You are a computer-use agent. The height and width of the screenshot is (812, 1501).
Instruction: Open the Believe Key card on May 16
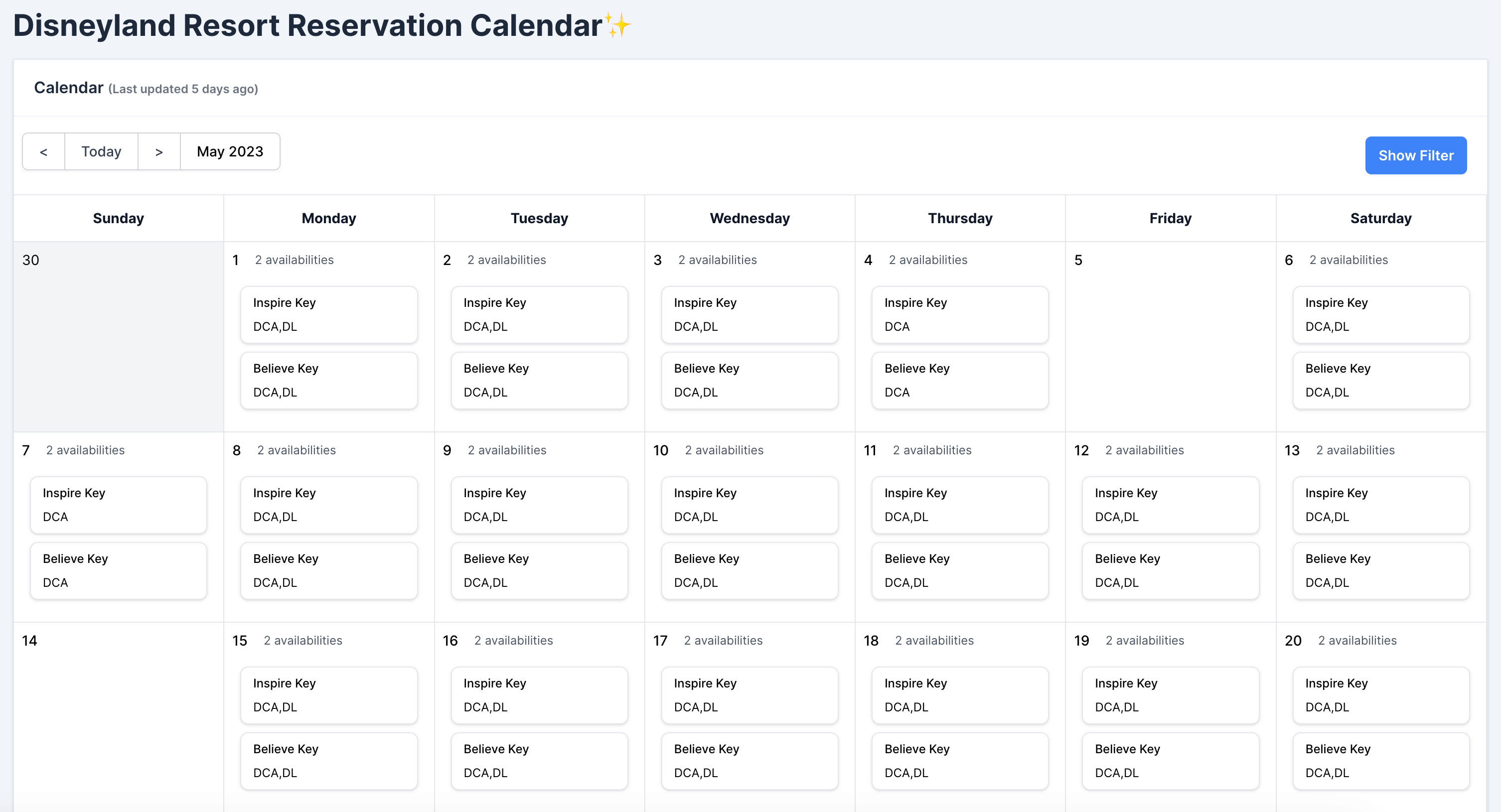coord(539,760)
